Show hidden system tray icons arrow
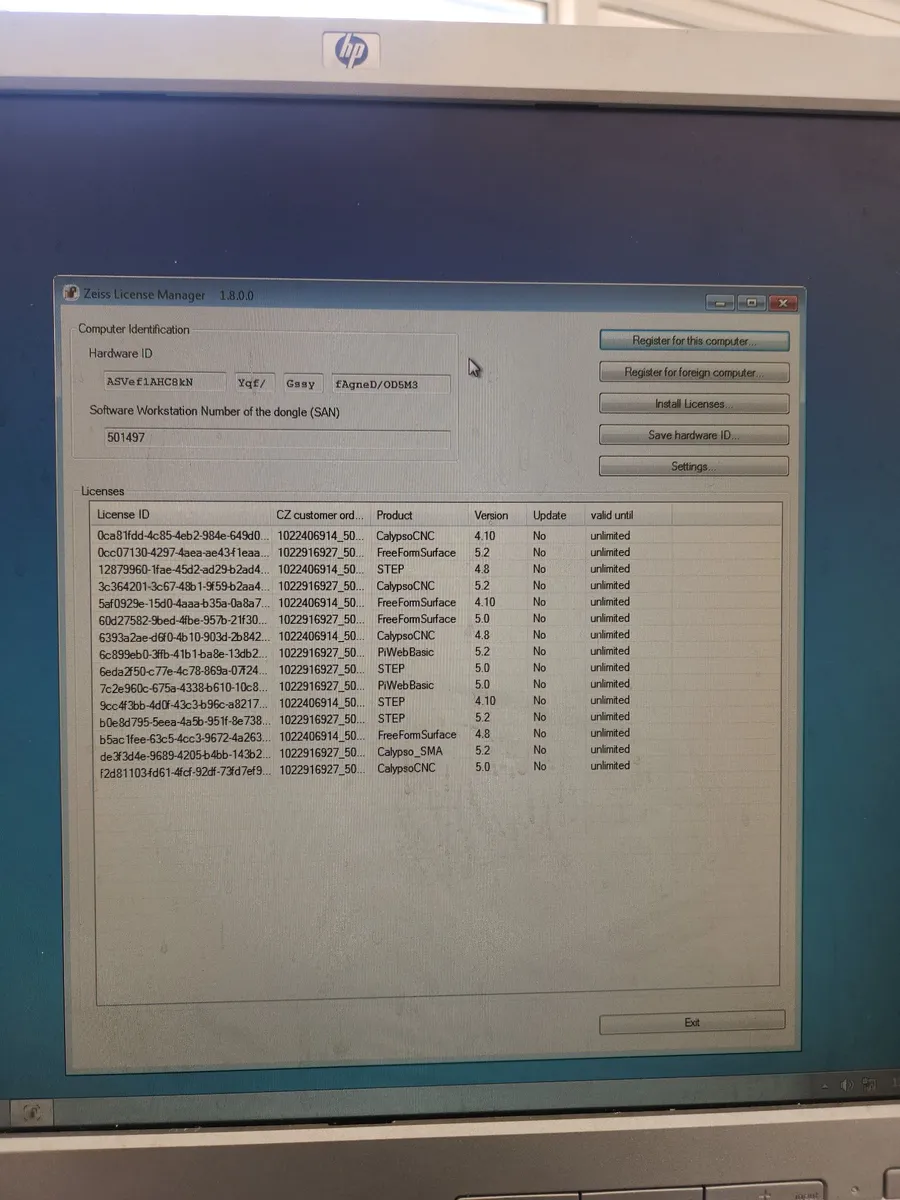This screenshot has height=1200, width=900. pyautogui.click(x=826, y=1085)
